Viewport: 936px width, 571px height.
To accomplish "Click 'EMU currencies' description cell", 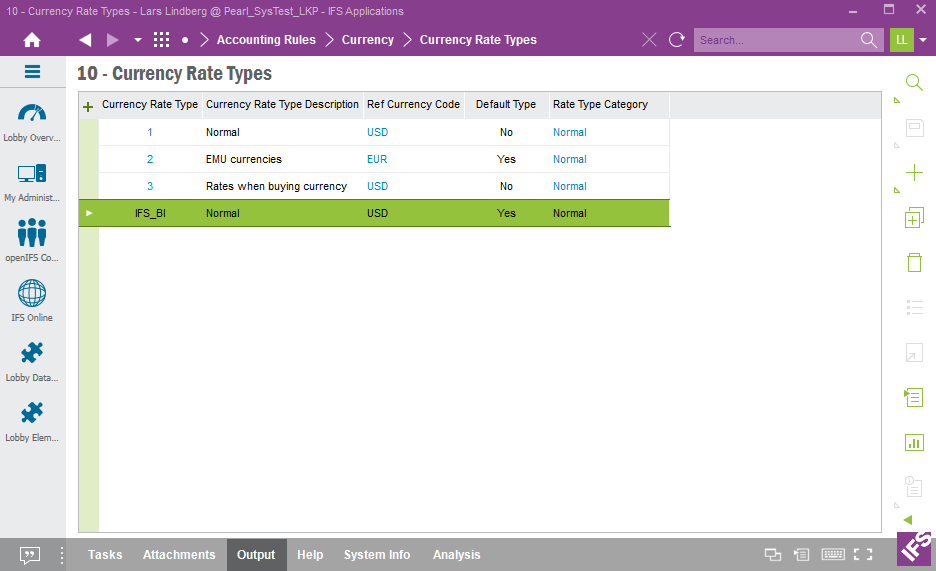I will (x=282, y=159).
